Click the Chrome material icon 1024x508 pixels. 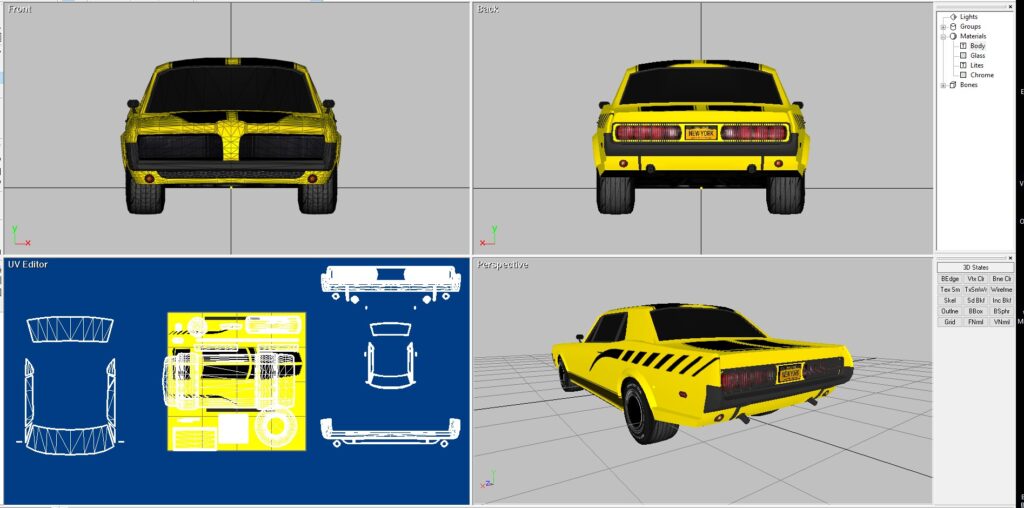coord(963,76)
